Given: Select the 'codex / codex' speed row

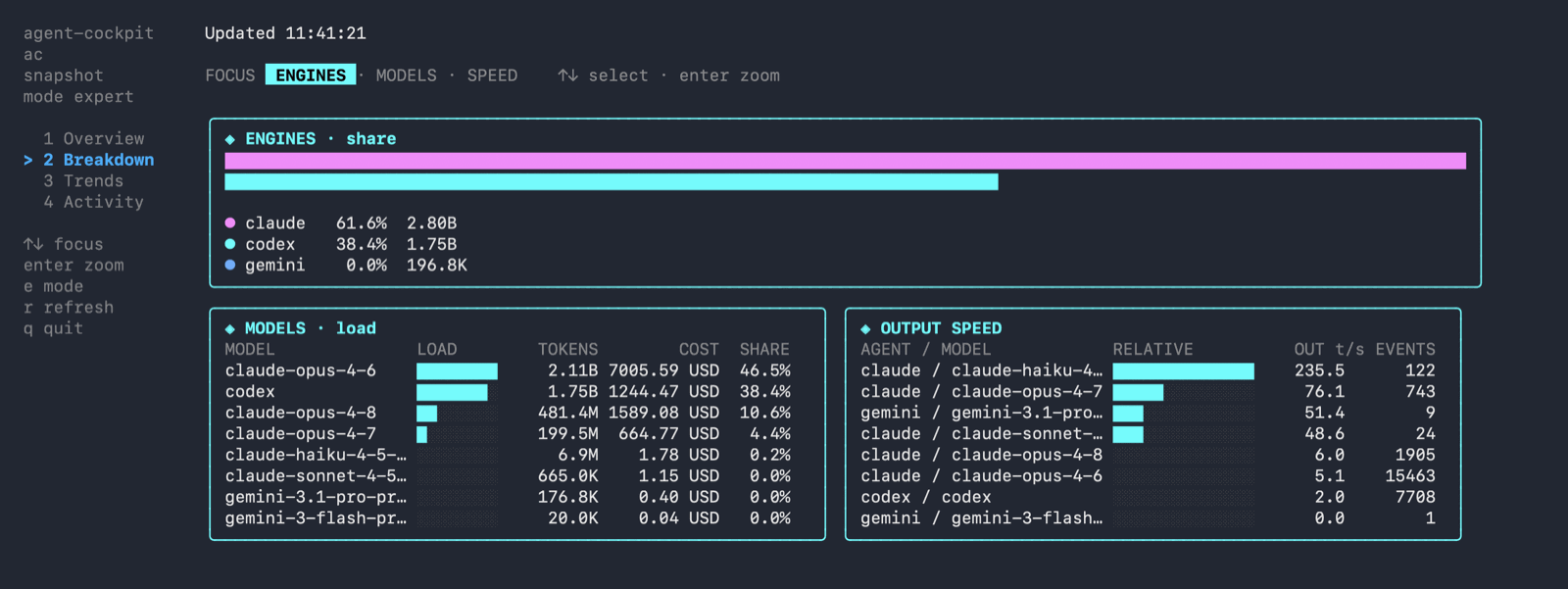Looking at the screenshot, I should (x=1149, y=497).
